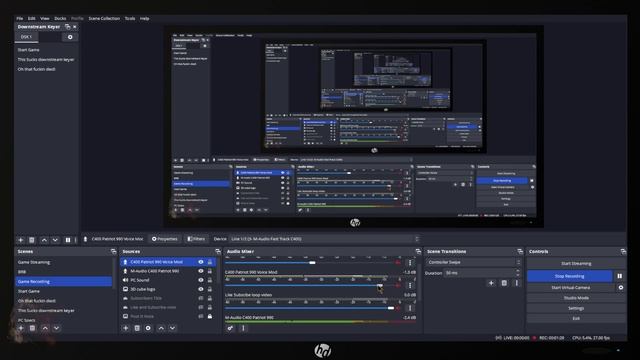The height and width of the screenshot is (360, 640).
Task: Adjust Like Subscribe loop video volume slider
Action: click(x=391, y=308)
